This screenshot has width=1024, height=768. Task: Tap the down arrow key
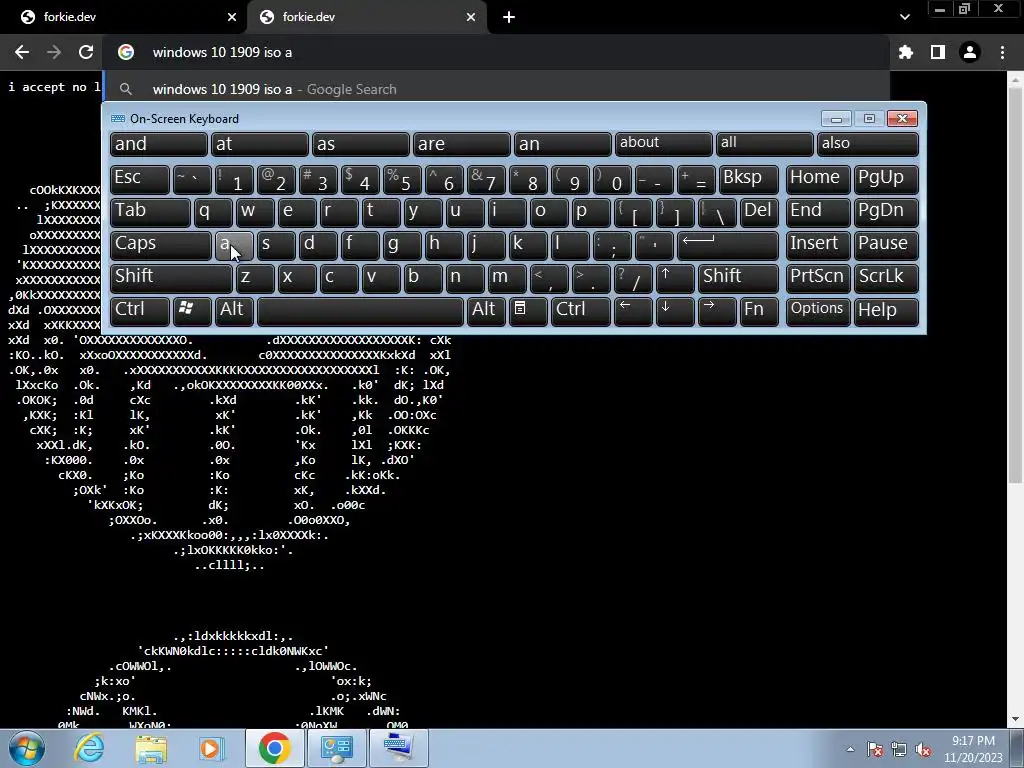click(x=675, y=311)
